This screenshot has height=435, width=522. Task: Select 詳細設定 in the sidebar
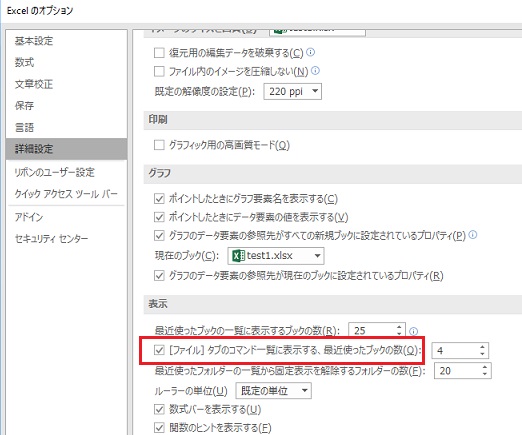66,149
